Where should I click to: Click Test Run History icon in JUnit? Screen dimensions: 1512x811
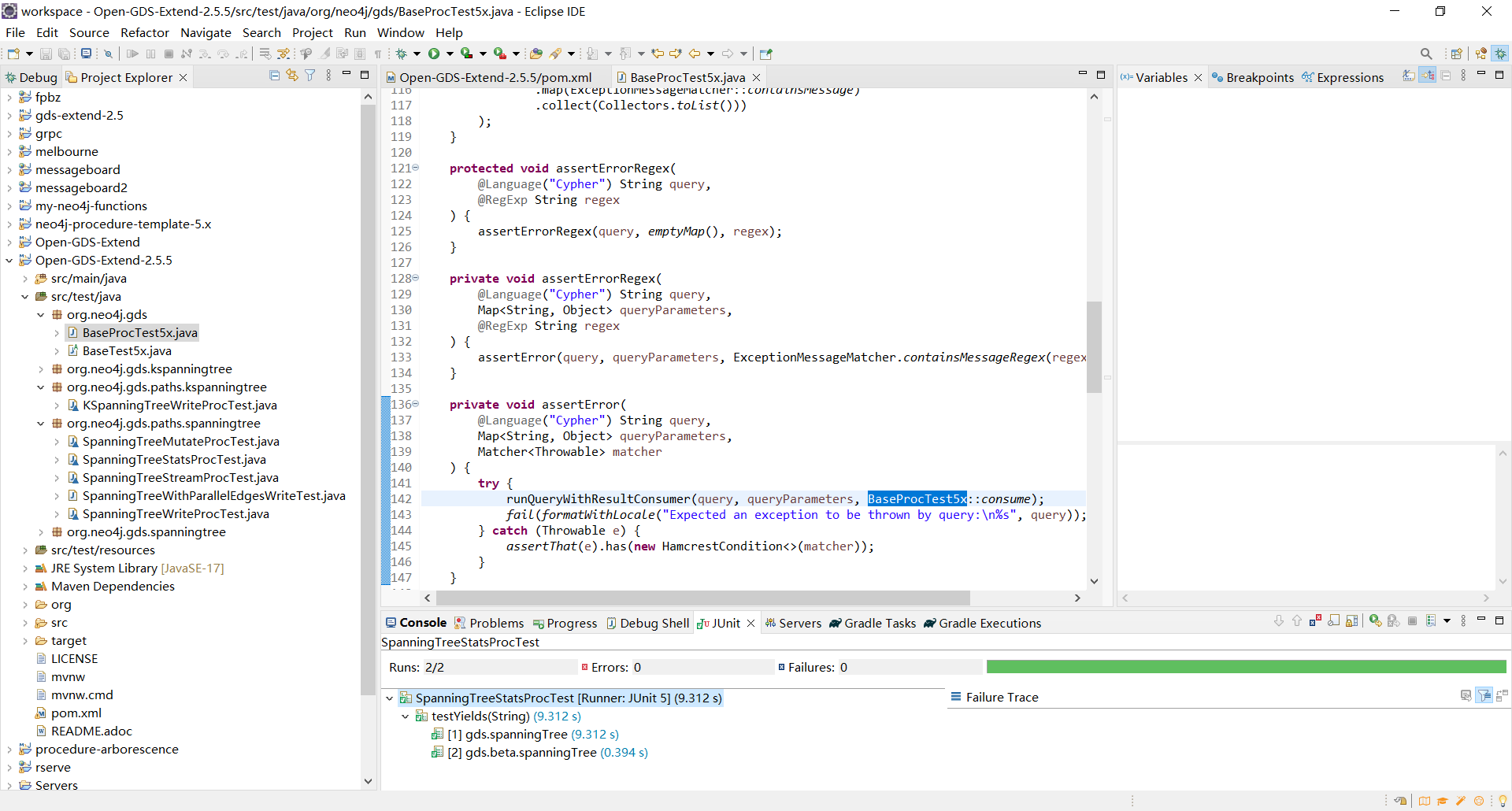[x=1431, y=621]
